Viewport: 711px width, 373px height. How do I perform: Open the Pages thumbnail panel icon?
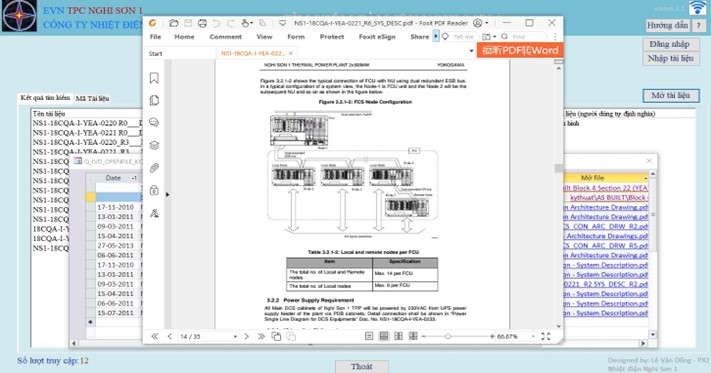(154, 100)
